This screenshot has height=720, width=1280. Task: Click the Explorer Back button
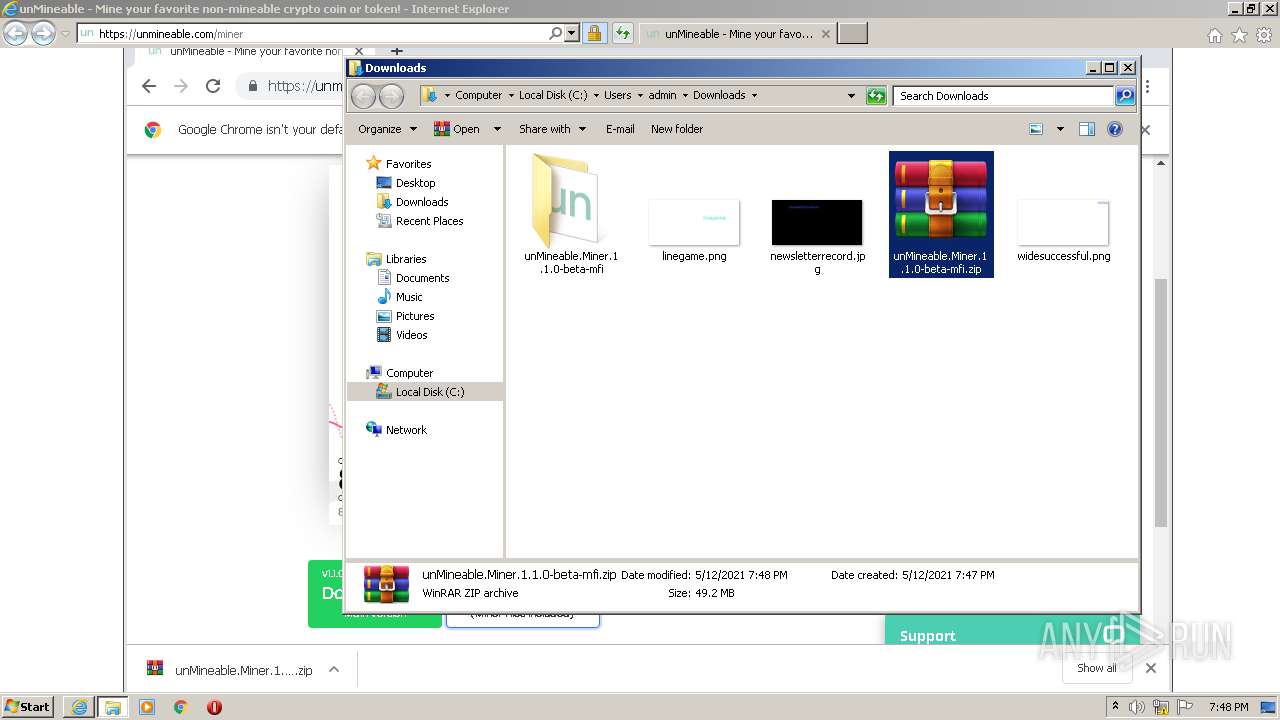[x=363, y=96]
